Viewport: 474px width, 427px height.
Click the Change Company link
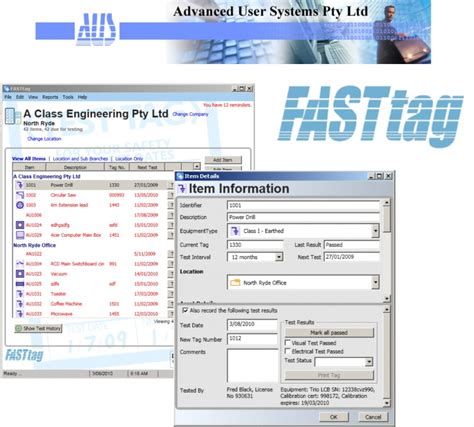pos(190,114)
